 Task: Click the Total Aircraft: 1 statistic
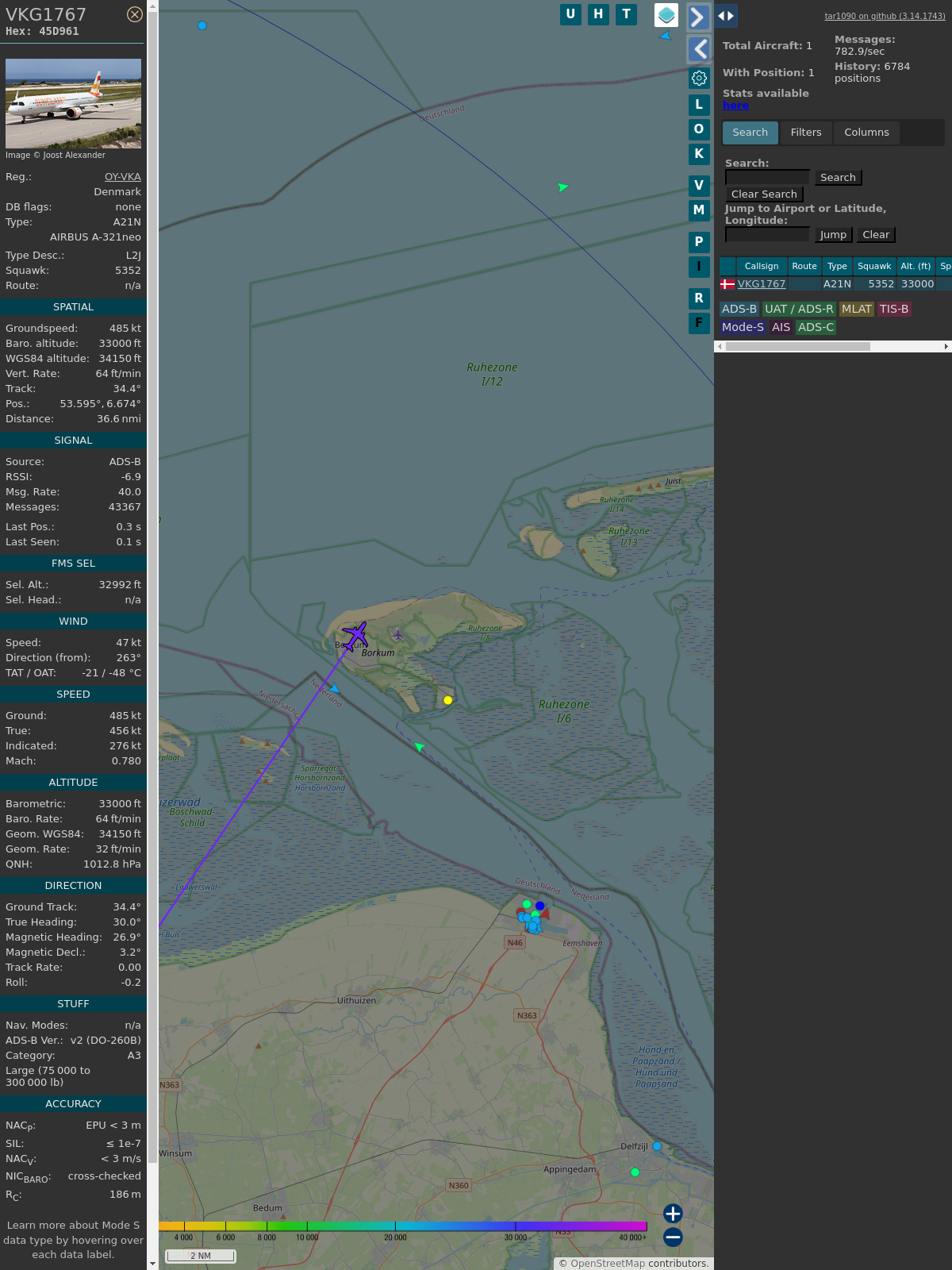click(767, 46)
